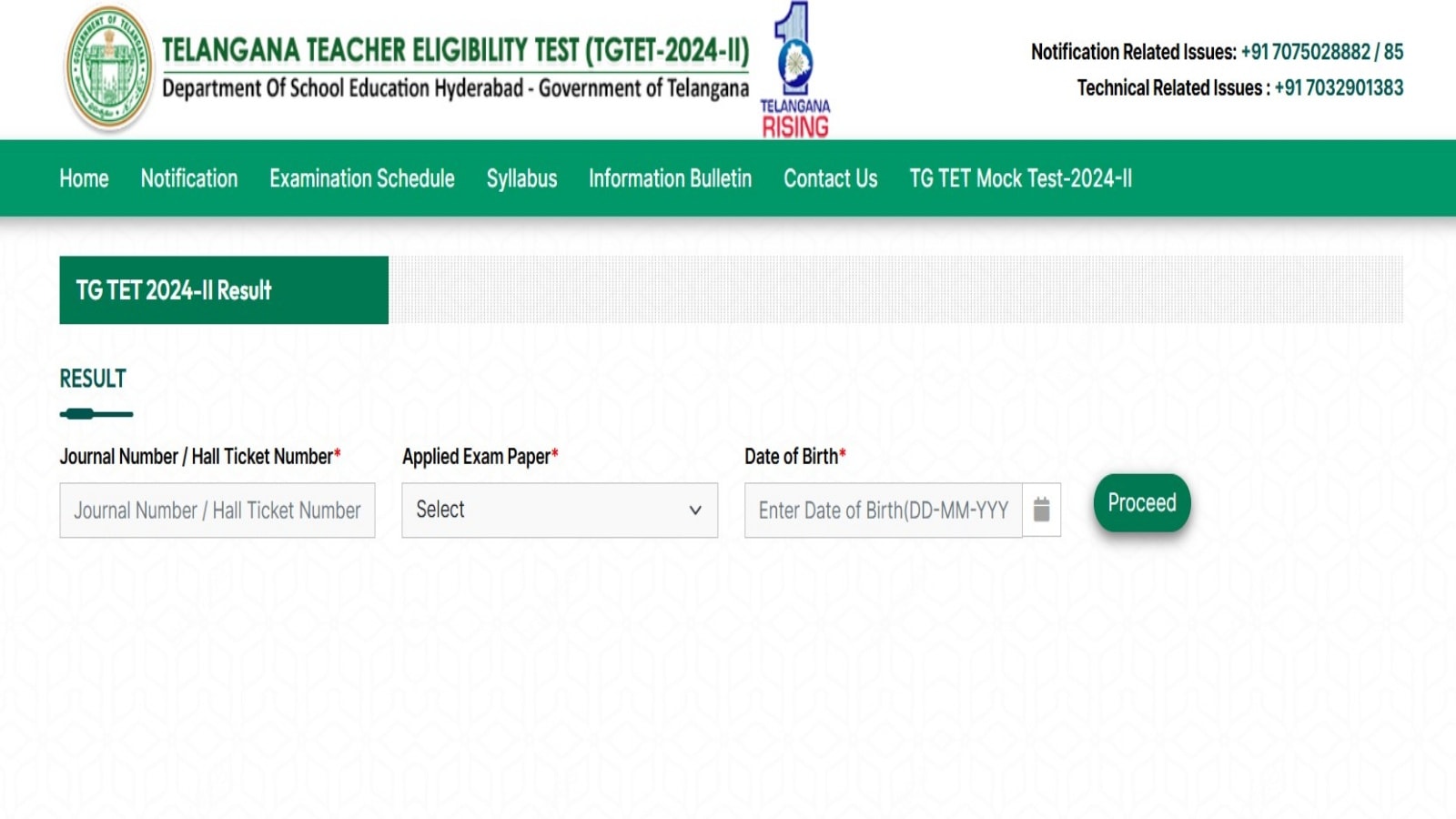Click notification phone number +91 7075028882 / 85

tap(1322, 52)
